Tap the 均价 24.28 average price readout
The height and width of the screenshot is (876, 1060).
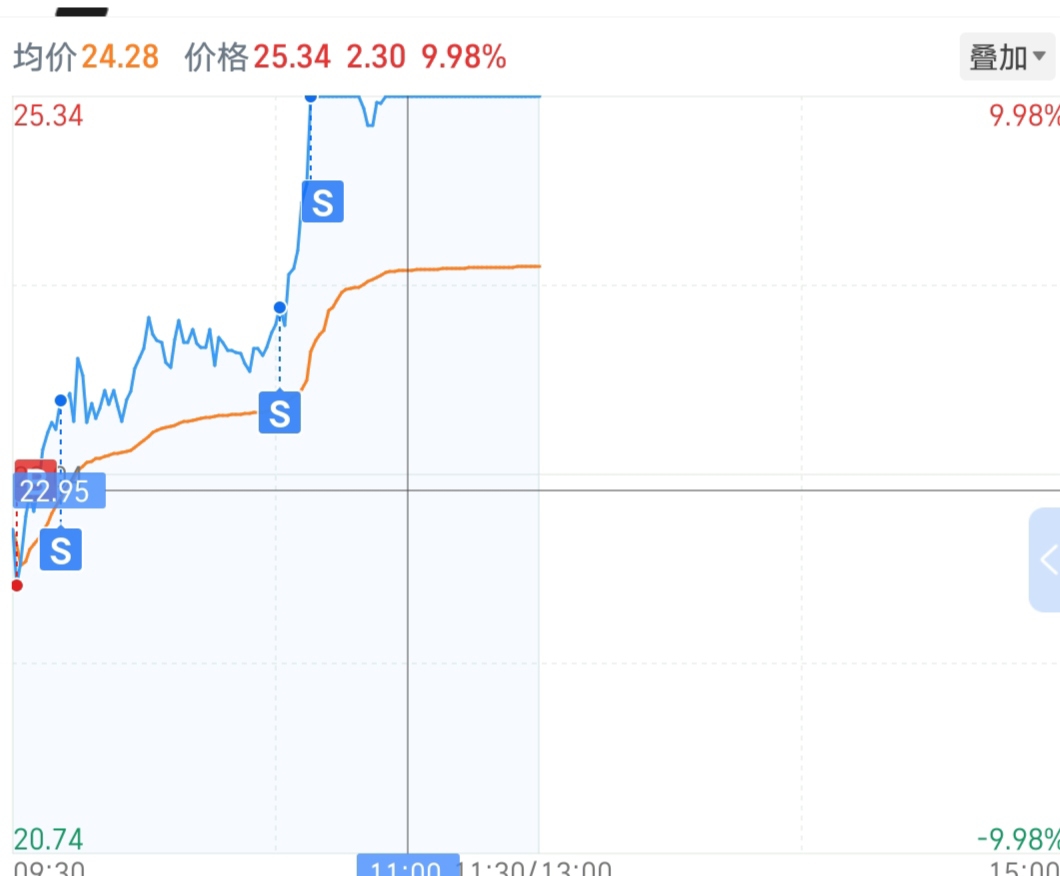click(86, 57)
